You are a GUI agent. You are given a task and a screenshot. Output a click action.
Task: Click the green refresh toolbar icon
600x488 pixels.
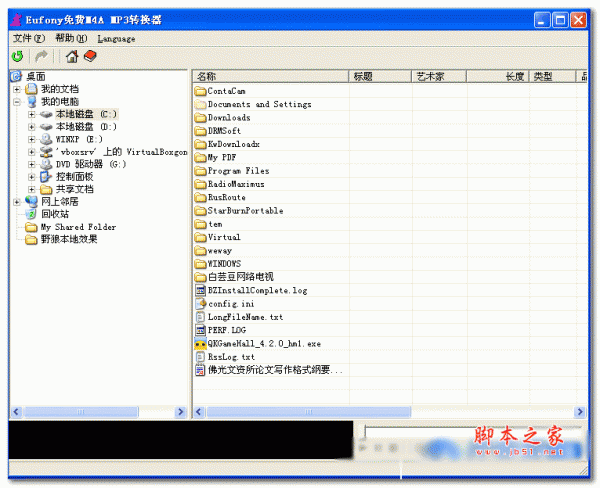(17, 57)
